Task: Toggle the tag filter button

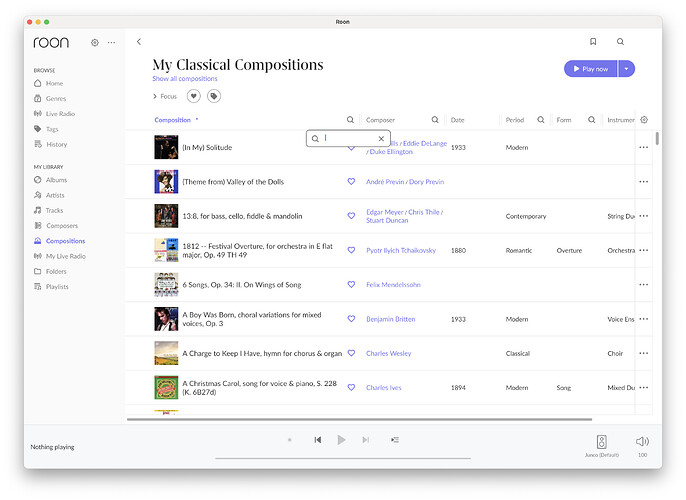Action: 214,96
